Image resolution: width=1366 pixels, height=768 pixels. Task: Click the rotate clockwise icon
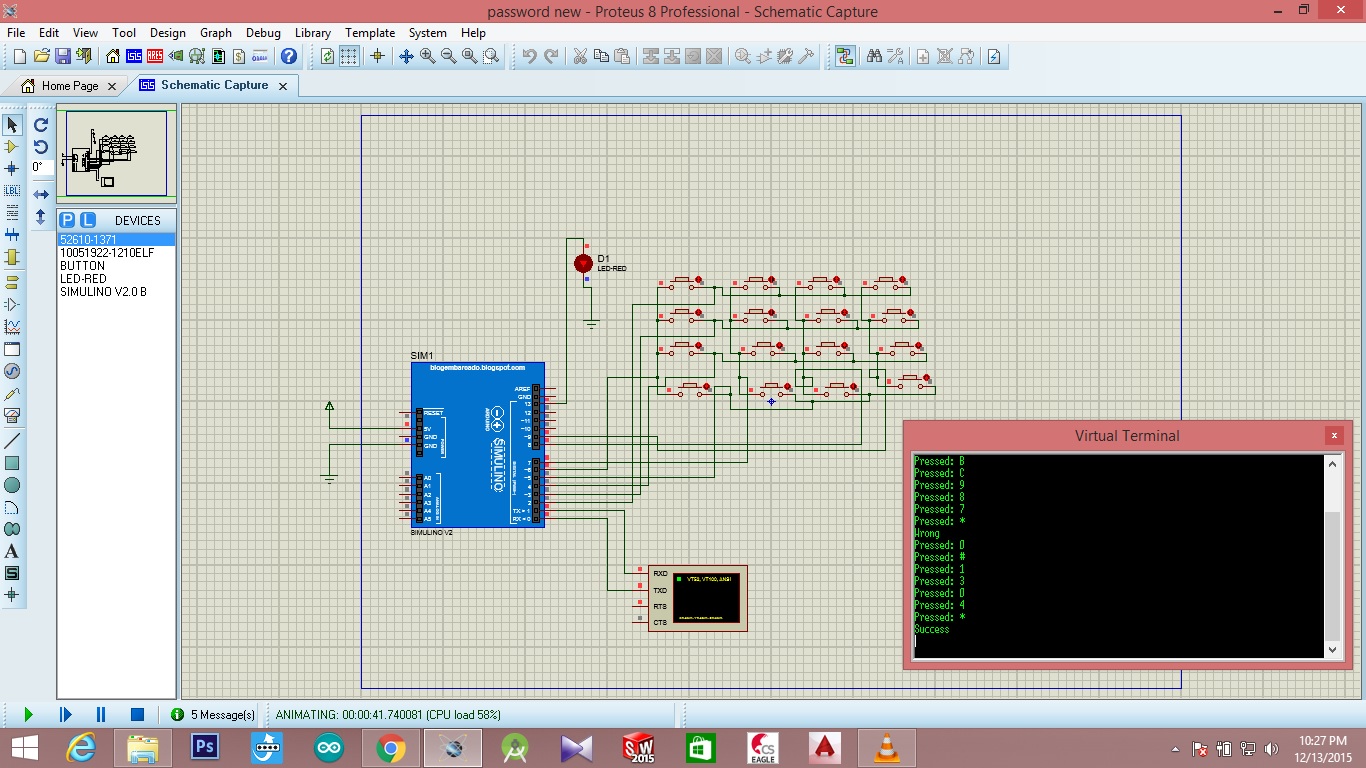click(41, 125)
